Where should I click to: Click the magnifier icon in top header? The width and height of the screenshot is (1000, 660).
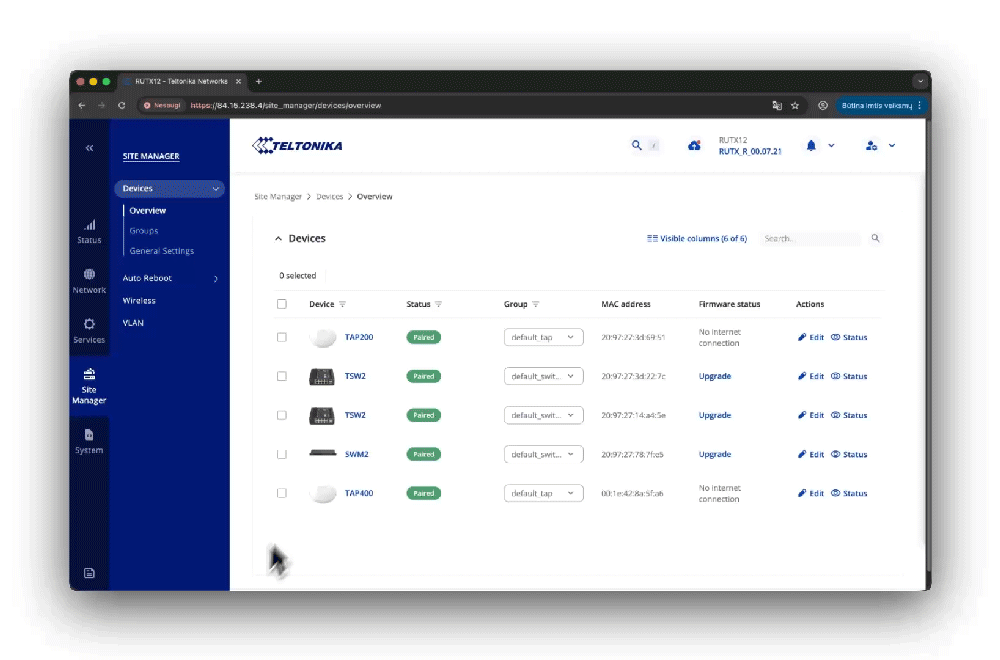636,145
